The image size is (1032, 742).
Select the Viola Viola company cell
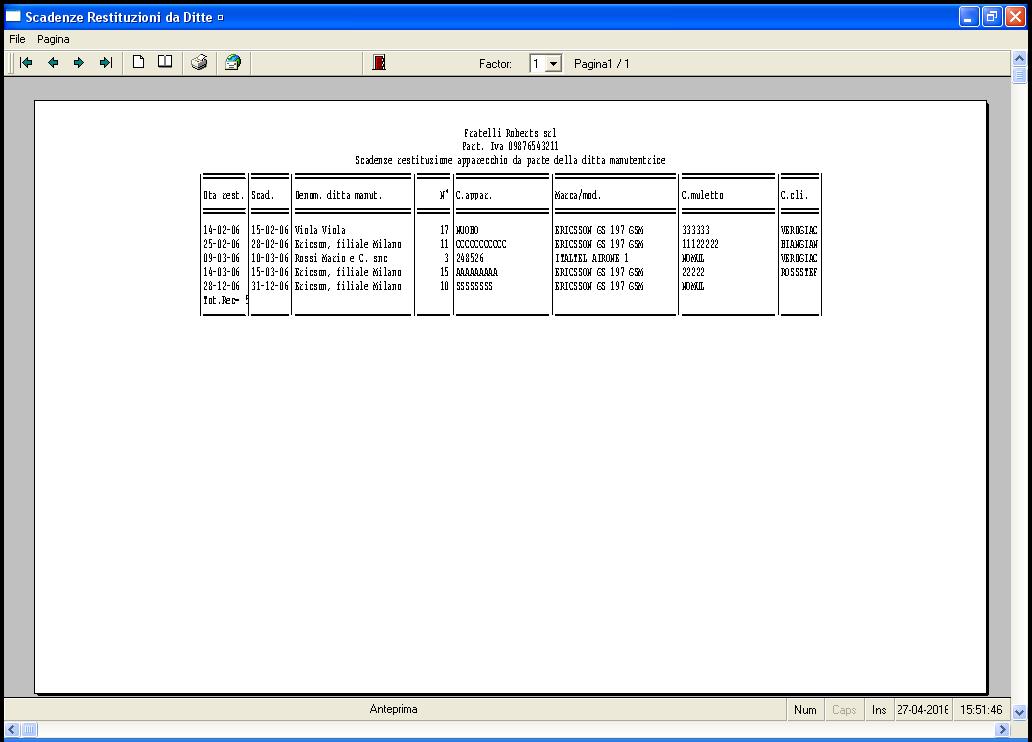click(320, 230)
